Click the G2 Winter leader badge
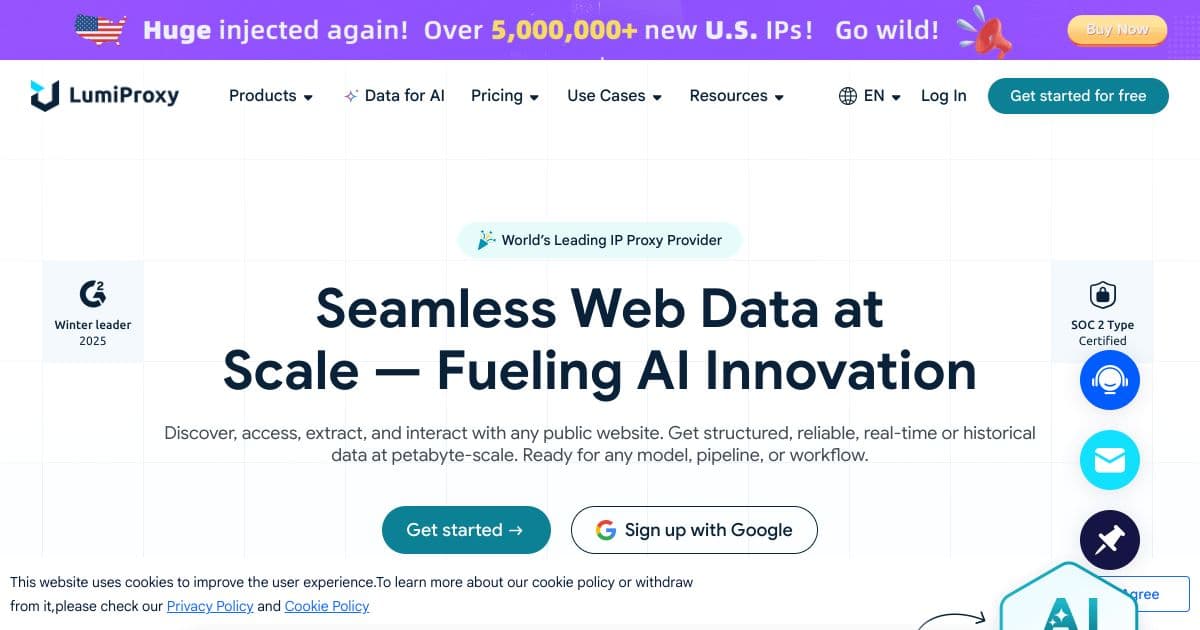Screen dimensions: 1200x630 pos(93,311)
